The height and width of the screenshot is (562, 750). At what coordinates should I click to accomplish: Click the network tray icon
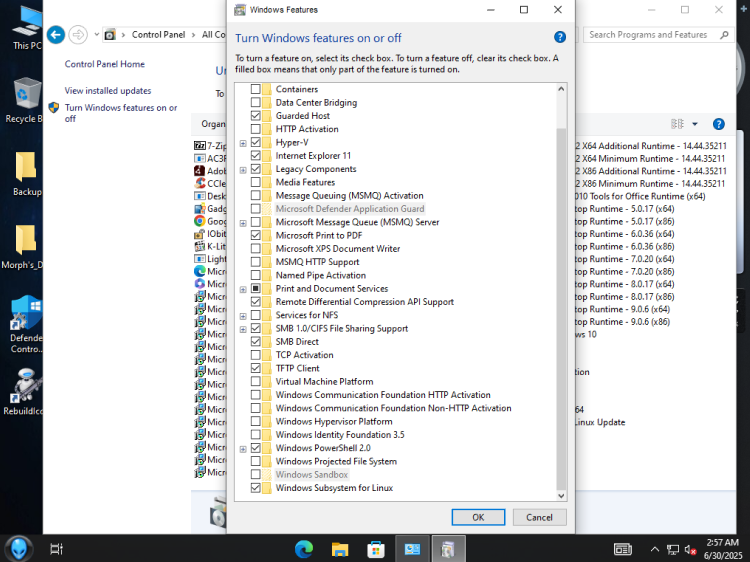click(x=673, y=550)
